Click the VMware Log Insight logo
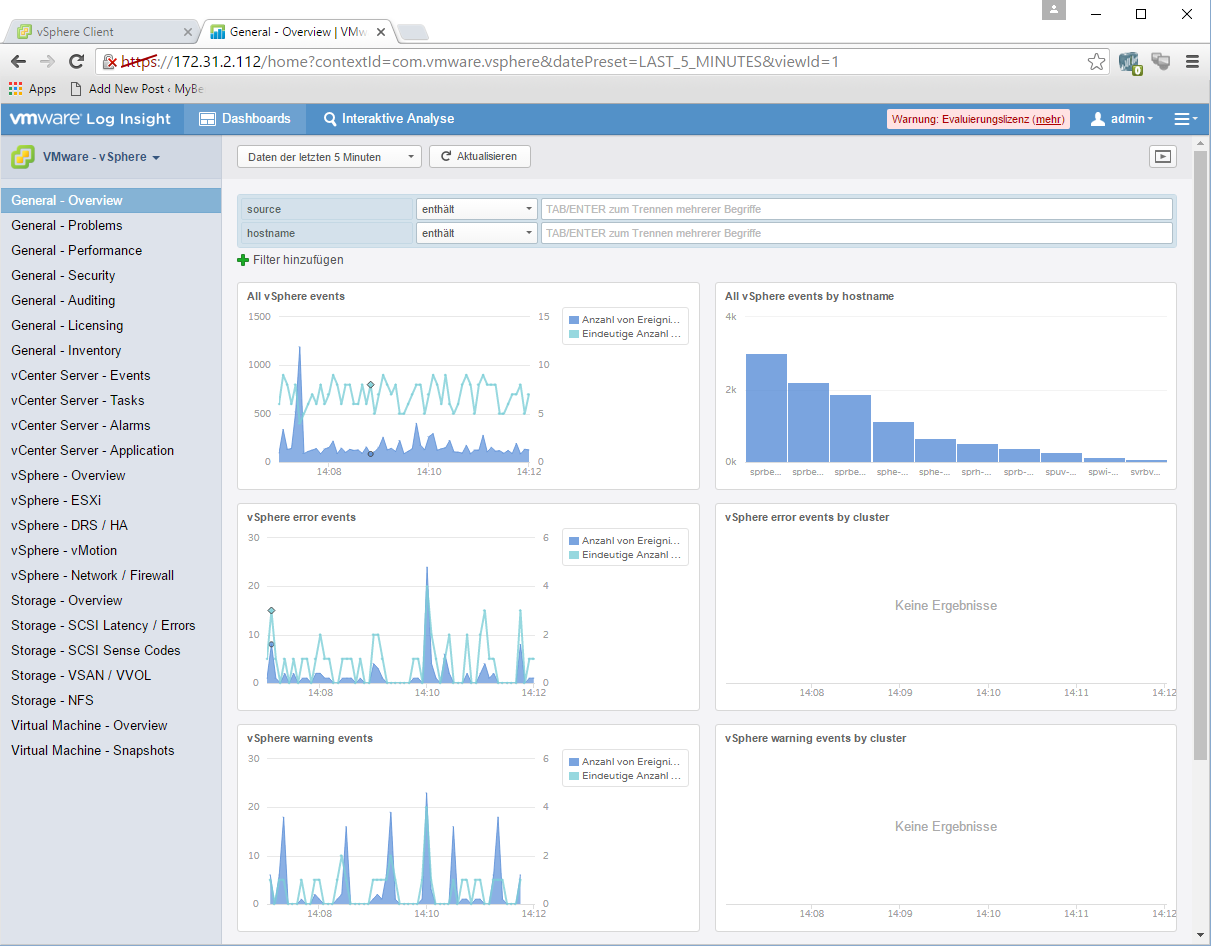Image resolution: width=1211 pixels, height=946 pixels. point(91,119)
